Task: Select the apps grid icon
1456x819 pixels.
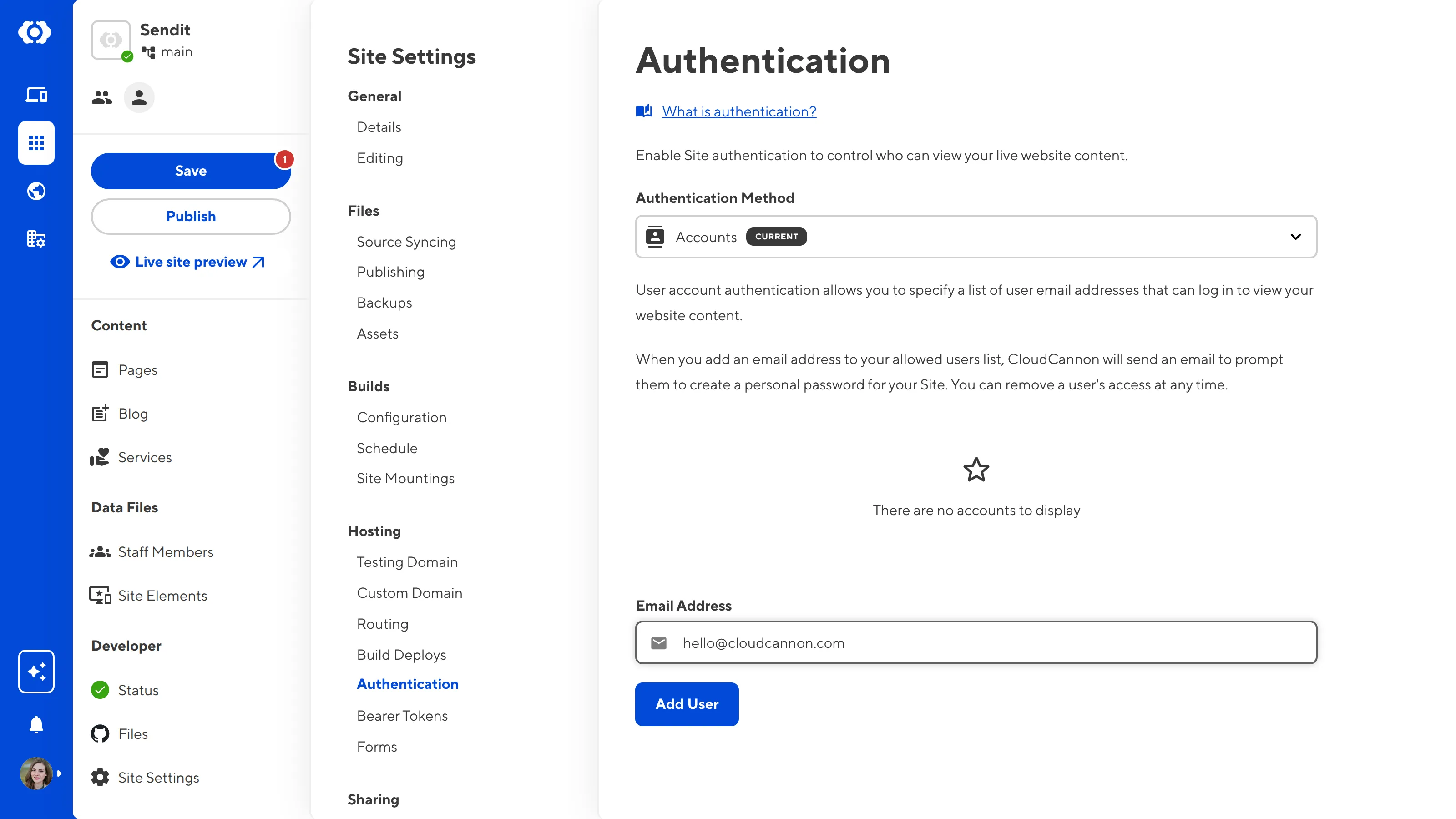Action: [36, 143]
